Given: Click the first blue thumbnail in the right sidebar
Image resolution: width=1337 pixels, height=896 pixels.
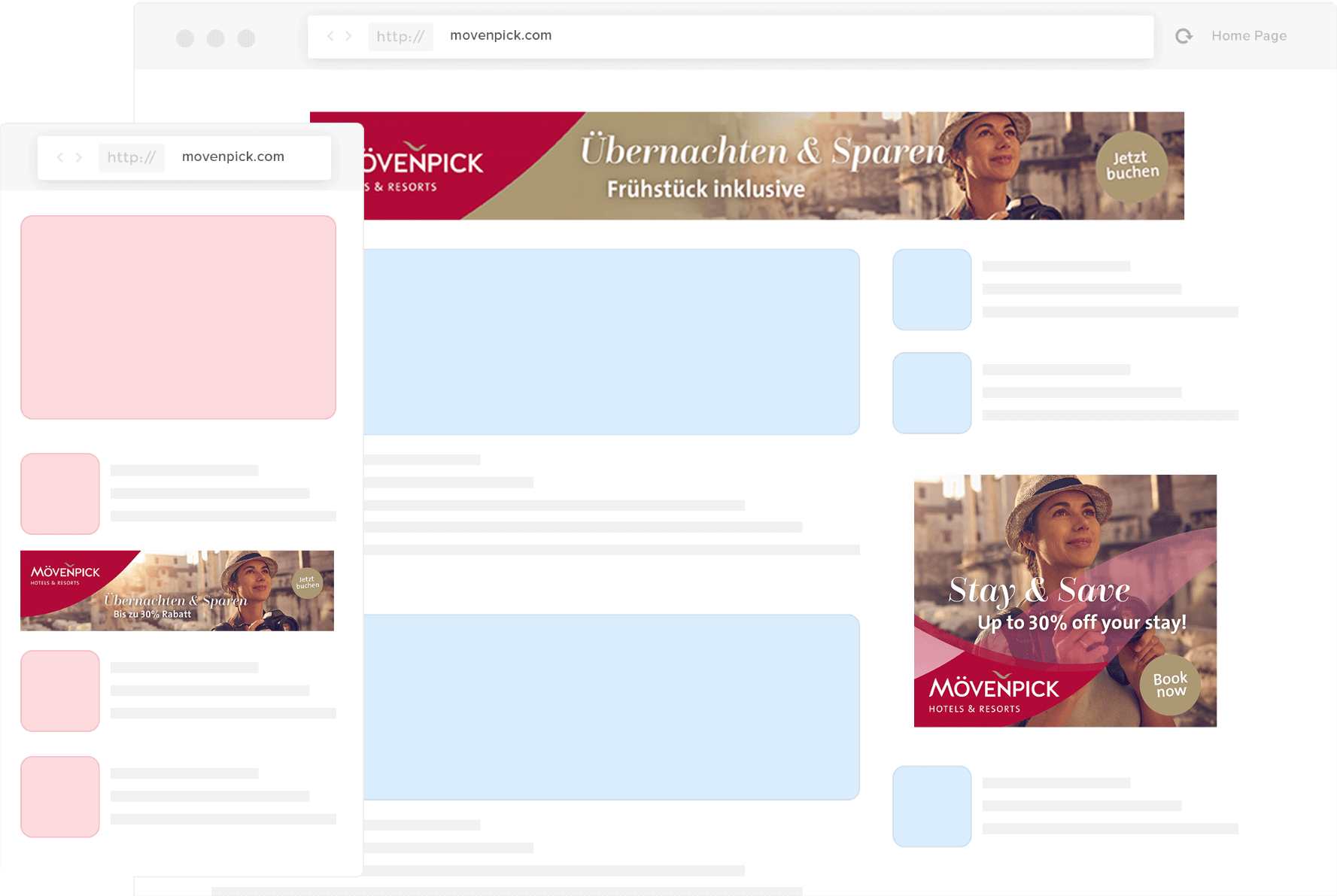Looking at the screenshot, I should 931,290.
